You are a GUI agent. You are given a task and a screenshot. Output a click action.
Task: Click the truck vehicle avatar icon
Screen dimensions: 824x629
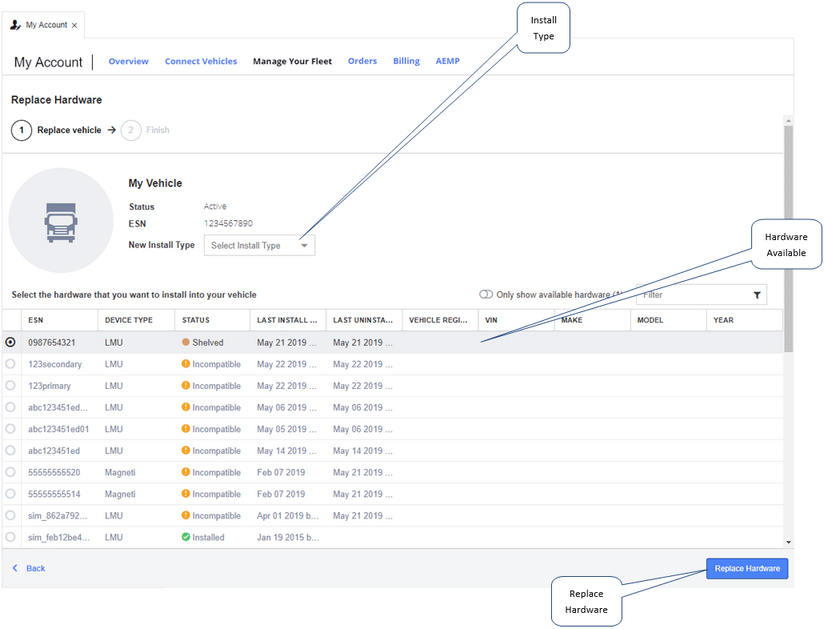point(61,221)
